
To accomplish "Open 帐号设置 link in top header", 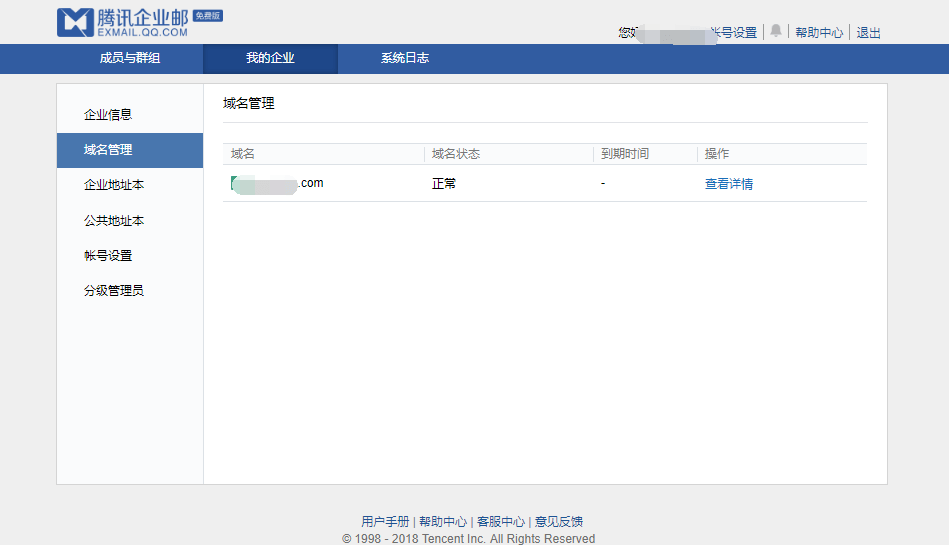I will pos(735,33).
